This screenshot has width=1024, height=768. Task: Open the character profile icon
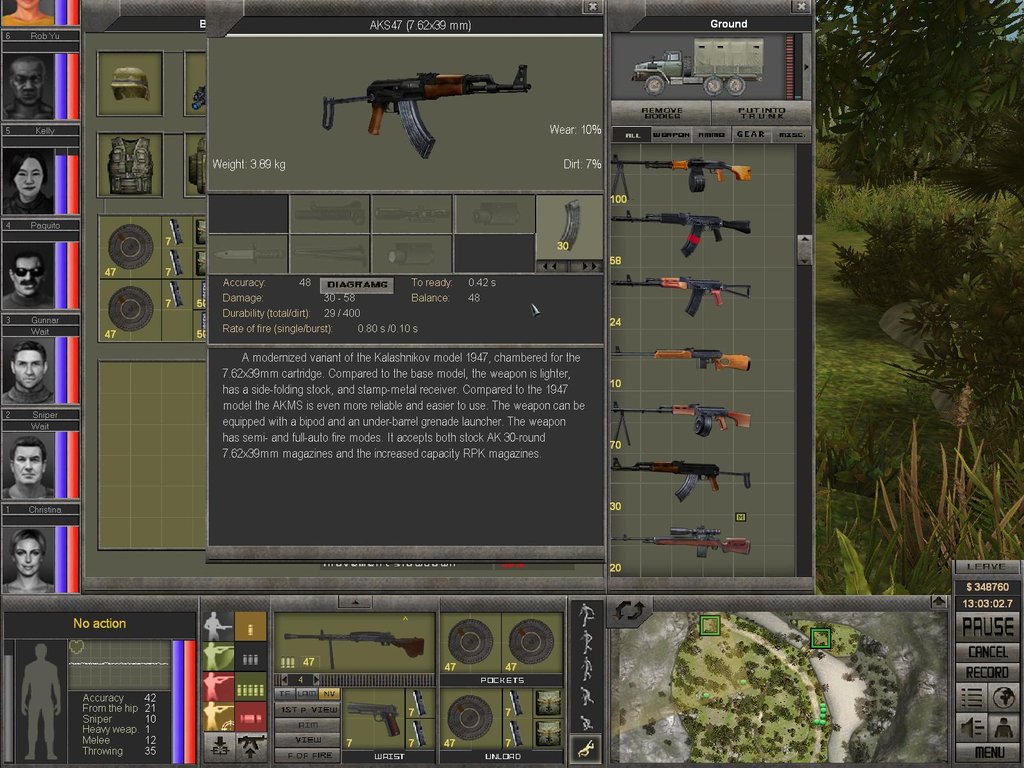coord(1003,728)
